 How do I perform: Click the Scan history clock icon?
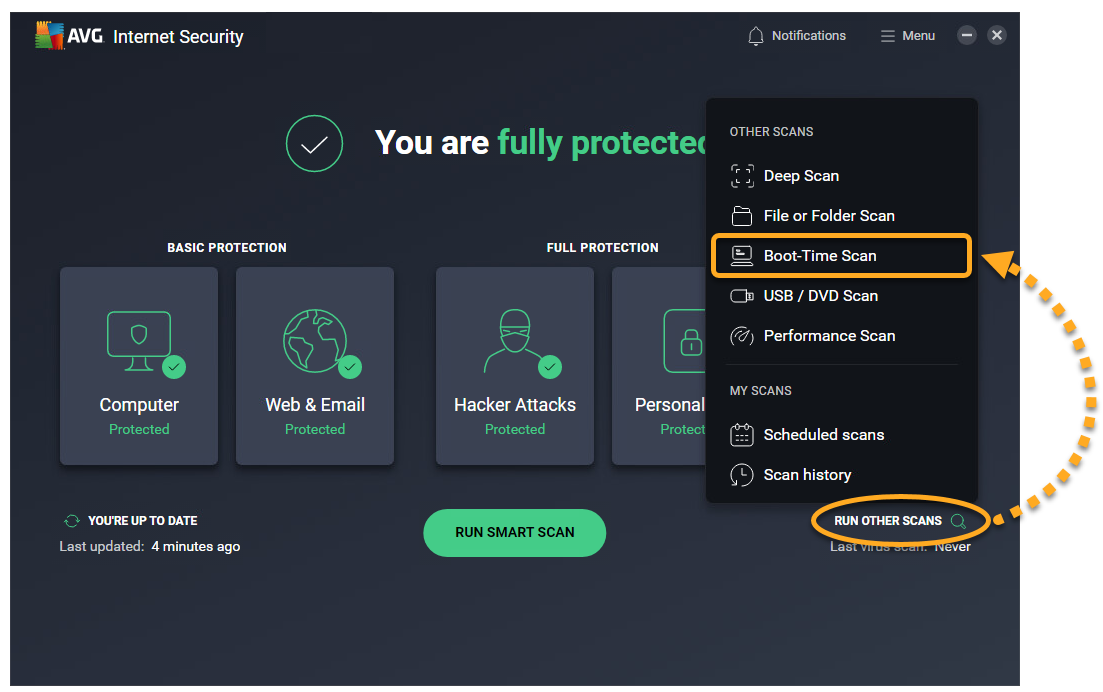click(x=742, y=475)
